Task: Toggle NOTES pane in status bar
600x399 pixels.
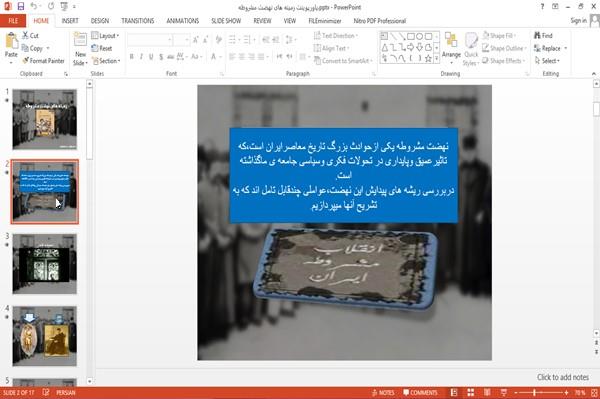Action: click(x=383, y=392)
